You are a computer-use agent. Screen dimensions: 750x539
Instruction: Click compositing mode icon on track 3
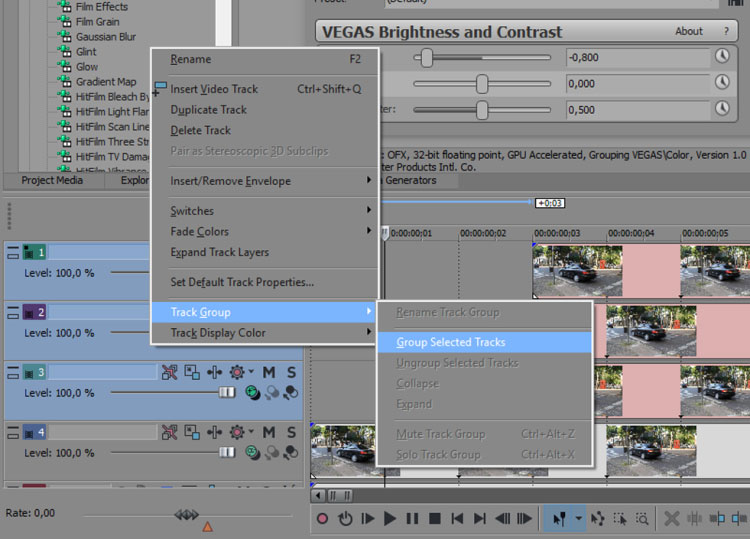tap(252, 393)
